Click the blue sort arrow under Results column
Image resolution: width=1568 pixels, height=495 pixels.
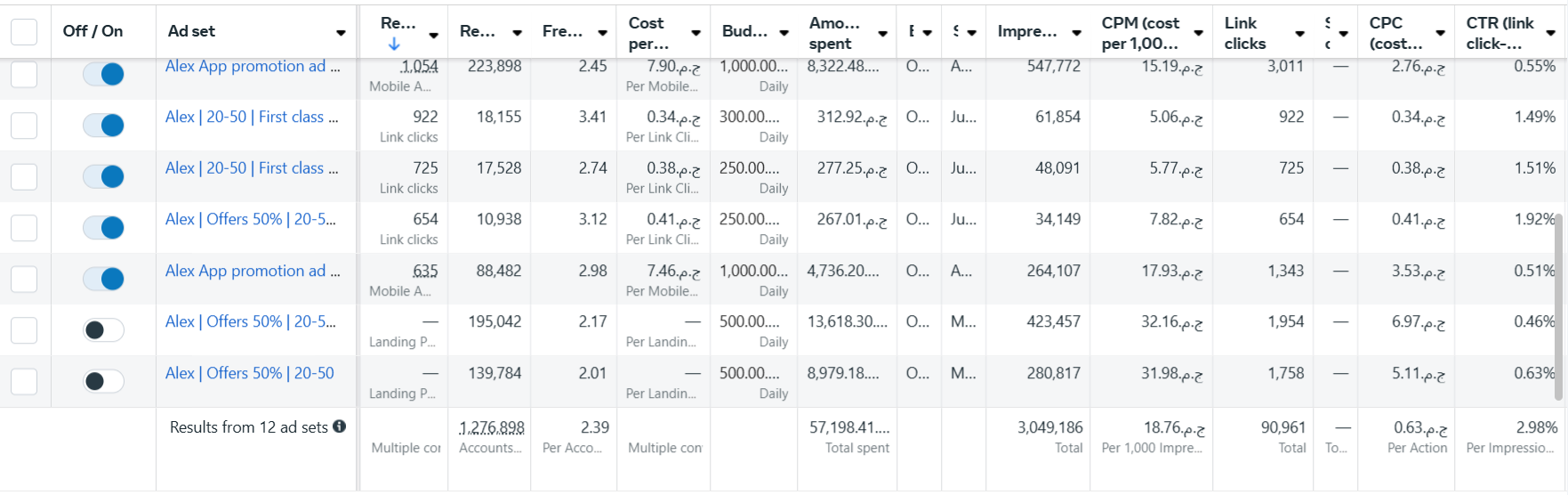[x=394, y=44]
